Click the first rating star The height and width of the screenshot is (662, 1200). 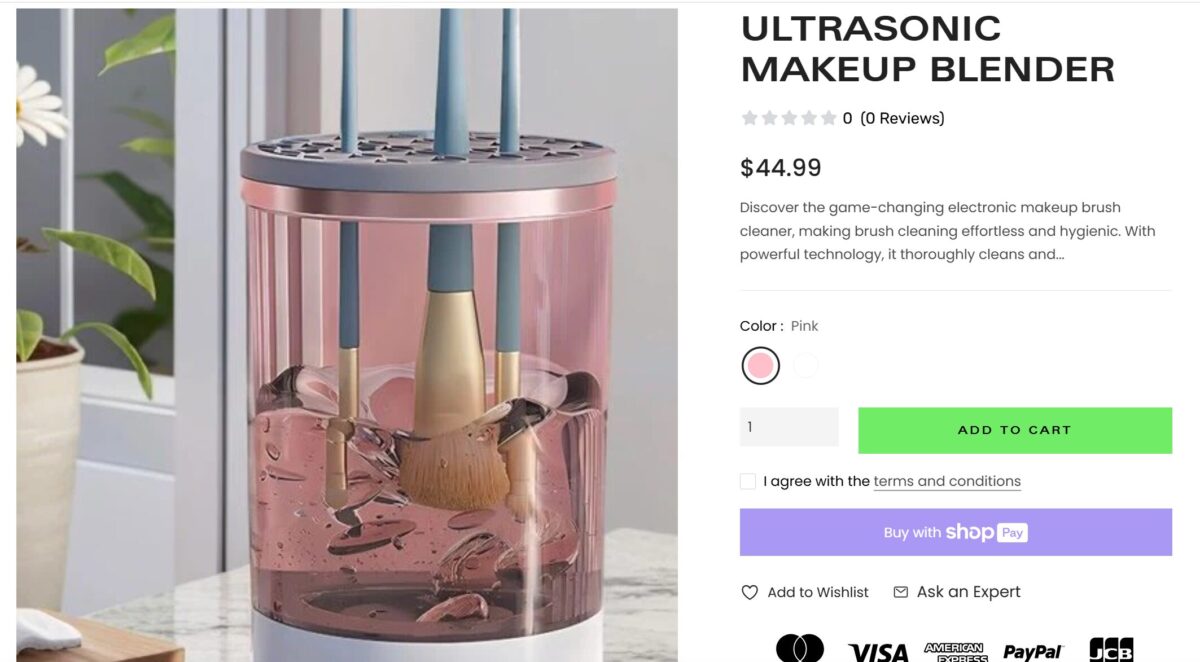point(748,117)
